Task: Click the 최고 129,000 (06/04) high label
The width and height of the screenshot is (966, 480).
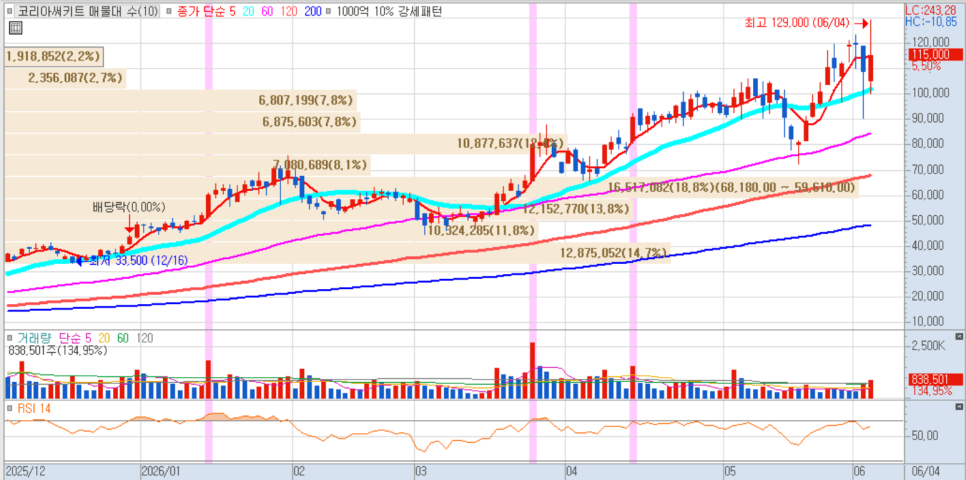Action: [x=797, y=23]
